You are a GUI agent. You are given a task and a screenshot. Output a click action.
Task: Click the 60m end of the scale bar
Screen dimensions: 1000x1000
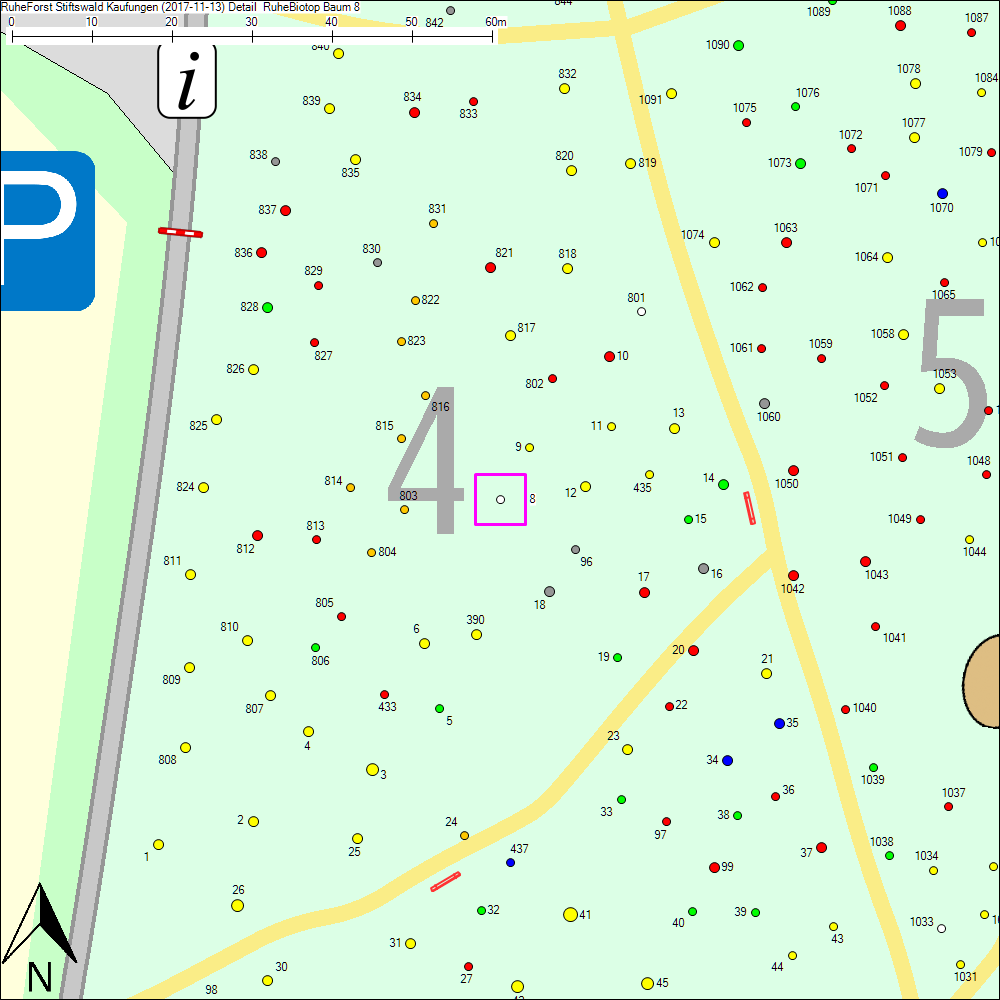pos(492,36)
